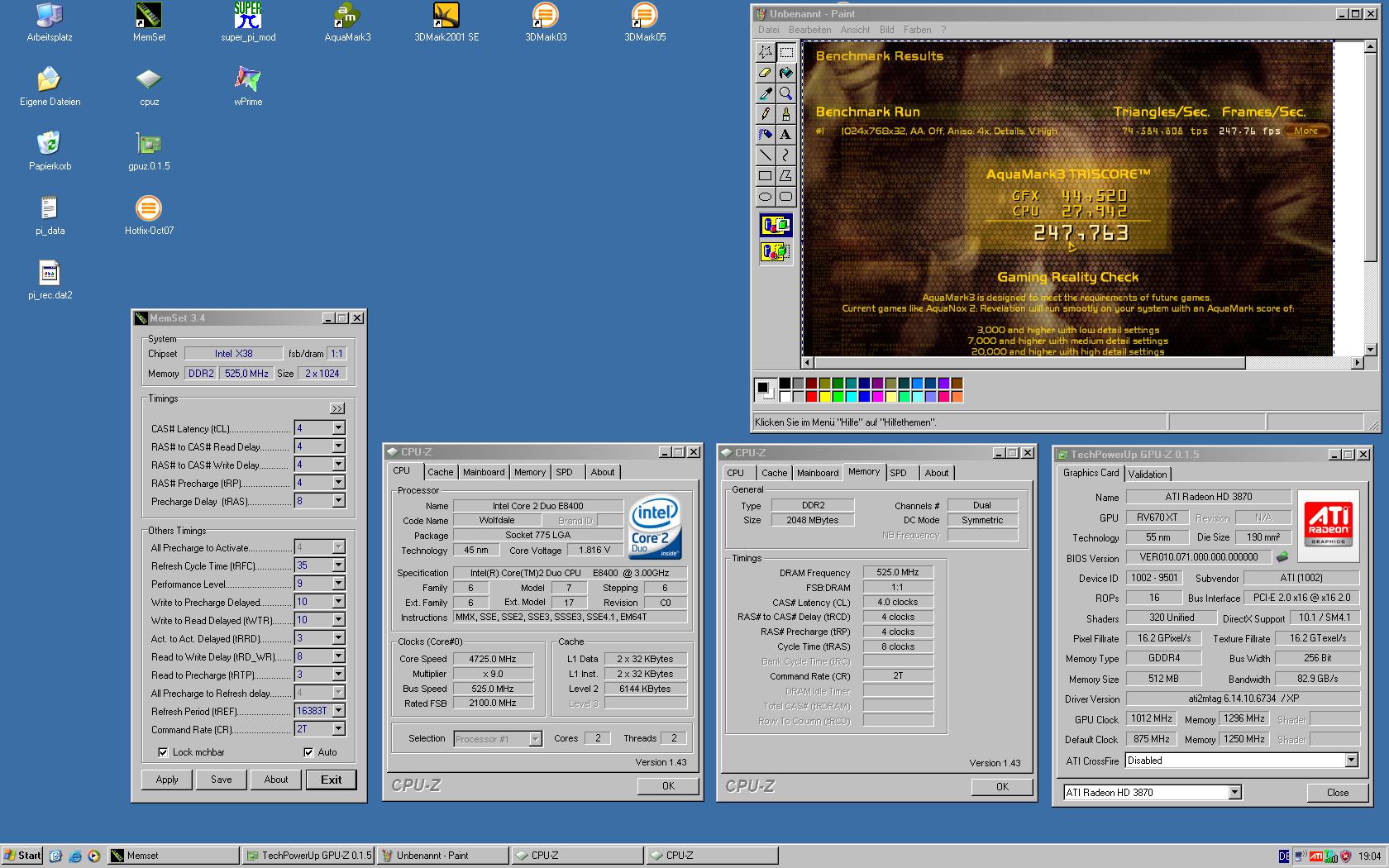This screenshot has width=1389, height=868.
Task: Activate the Pick Color eyedropper tool
Action: [766, 93]
